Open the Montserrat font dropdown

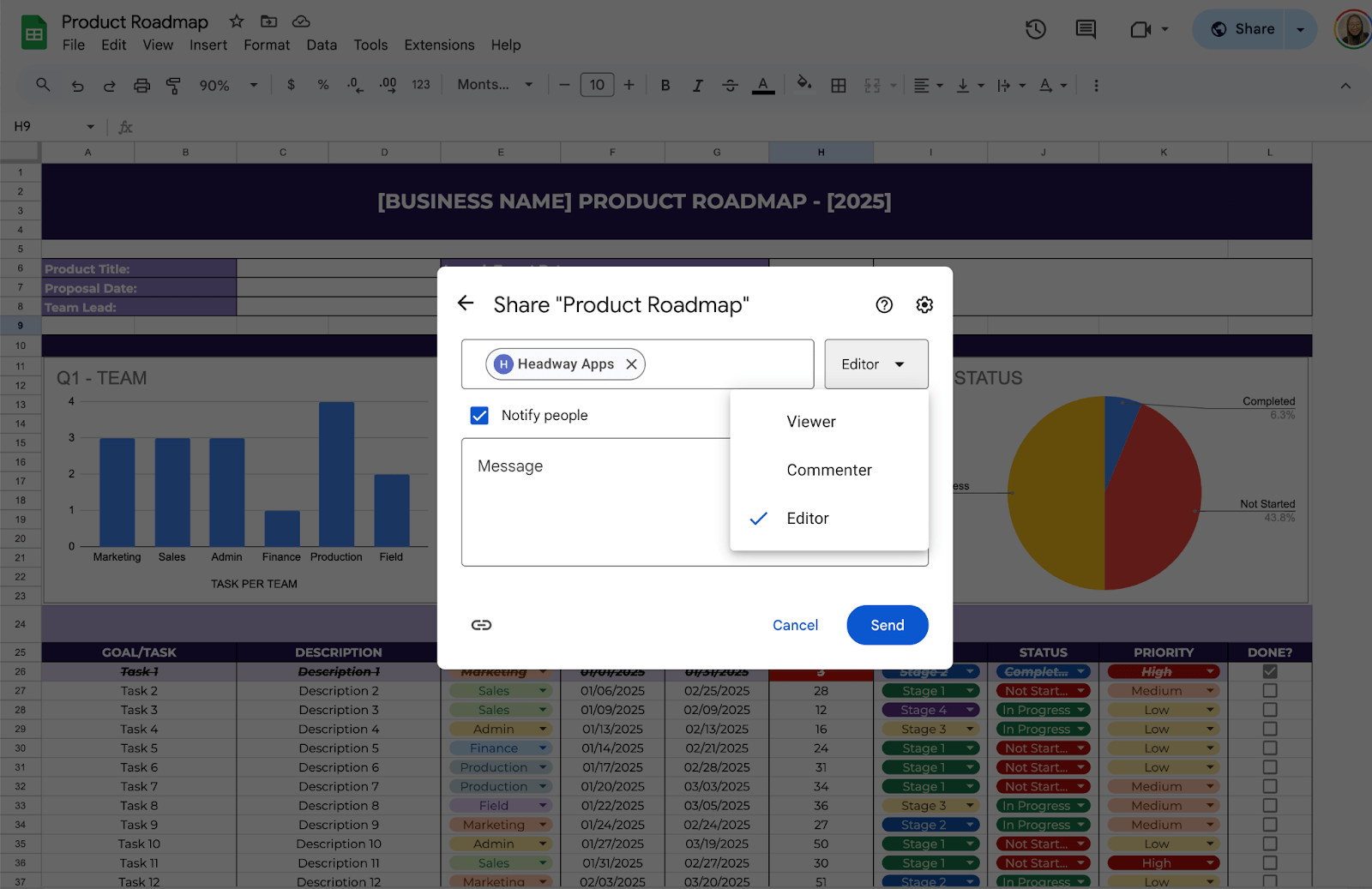495,85
